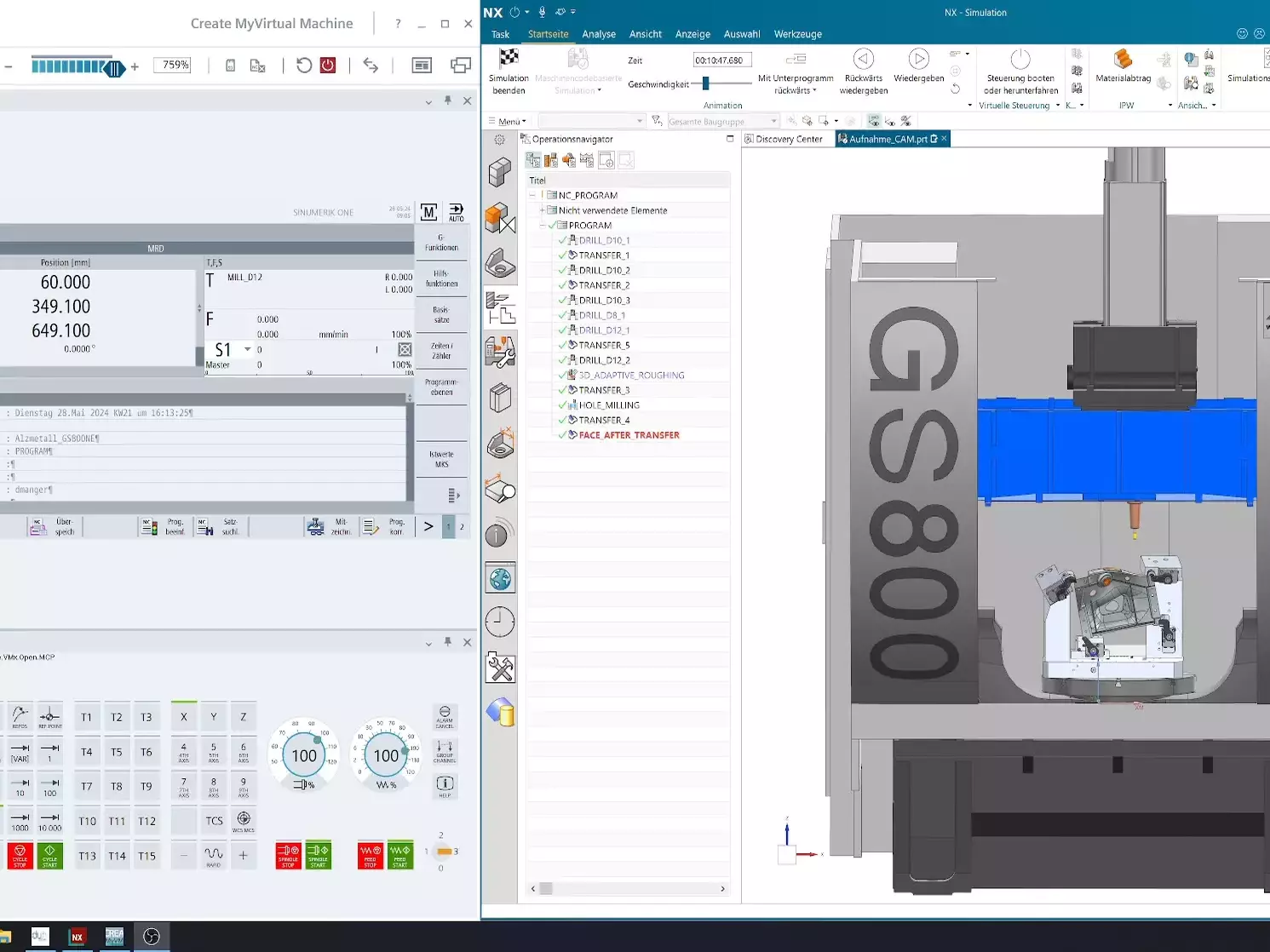Click Rückwärts wiedergeben icon

(x=863, y=59)
